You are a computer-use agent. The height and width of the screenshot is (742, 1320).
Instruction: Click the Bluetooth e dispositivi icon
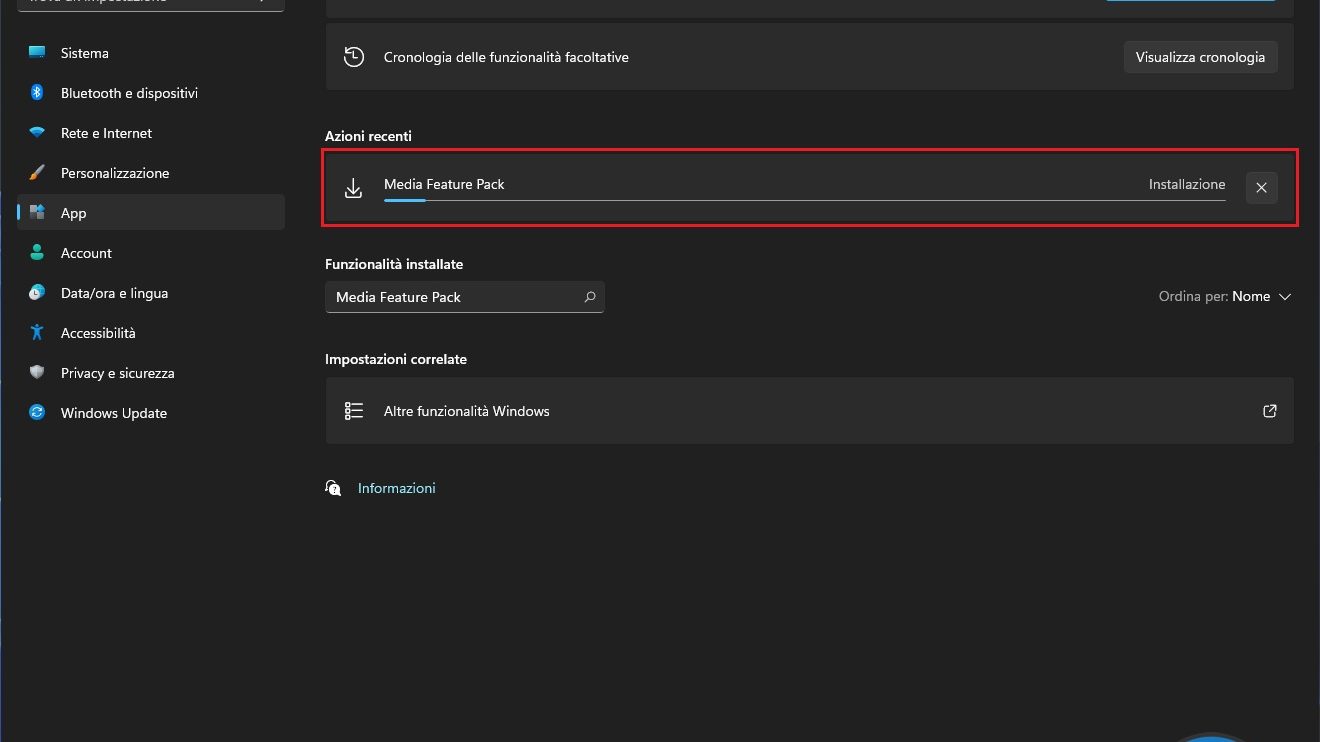click(x=37, y=93)
